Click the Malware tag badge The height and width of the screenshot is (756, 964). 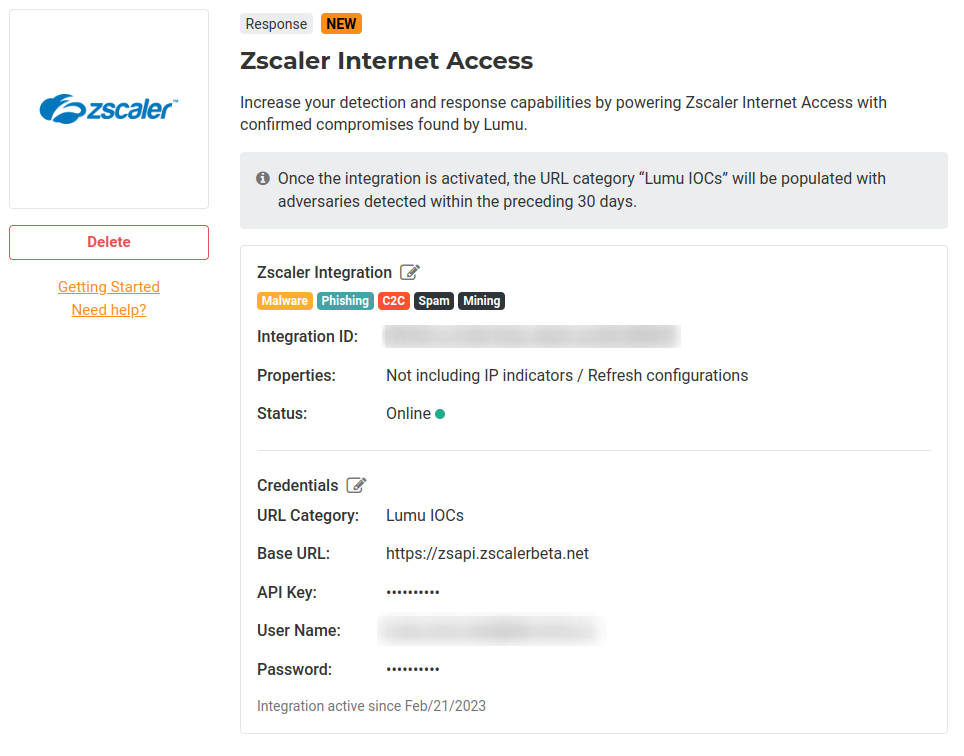point(285,301)
